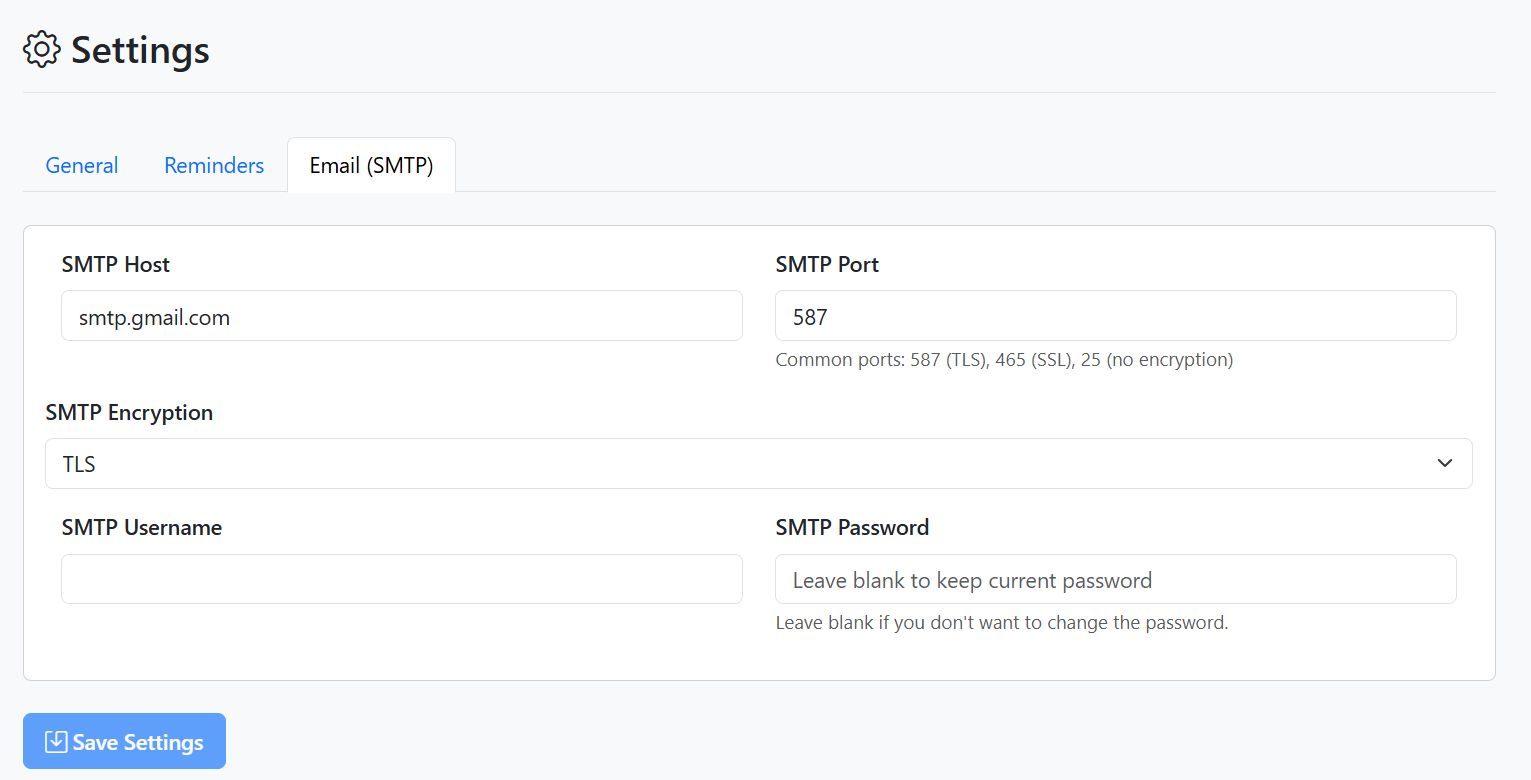Click the SMTP Username label
The height and width of the screenshot is (780, 1531).
pyautogui.click(x=142, y=528)
